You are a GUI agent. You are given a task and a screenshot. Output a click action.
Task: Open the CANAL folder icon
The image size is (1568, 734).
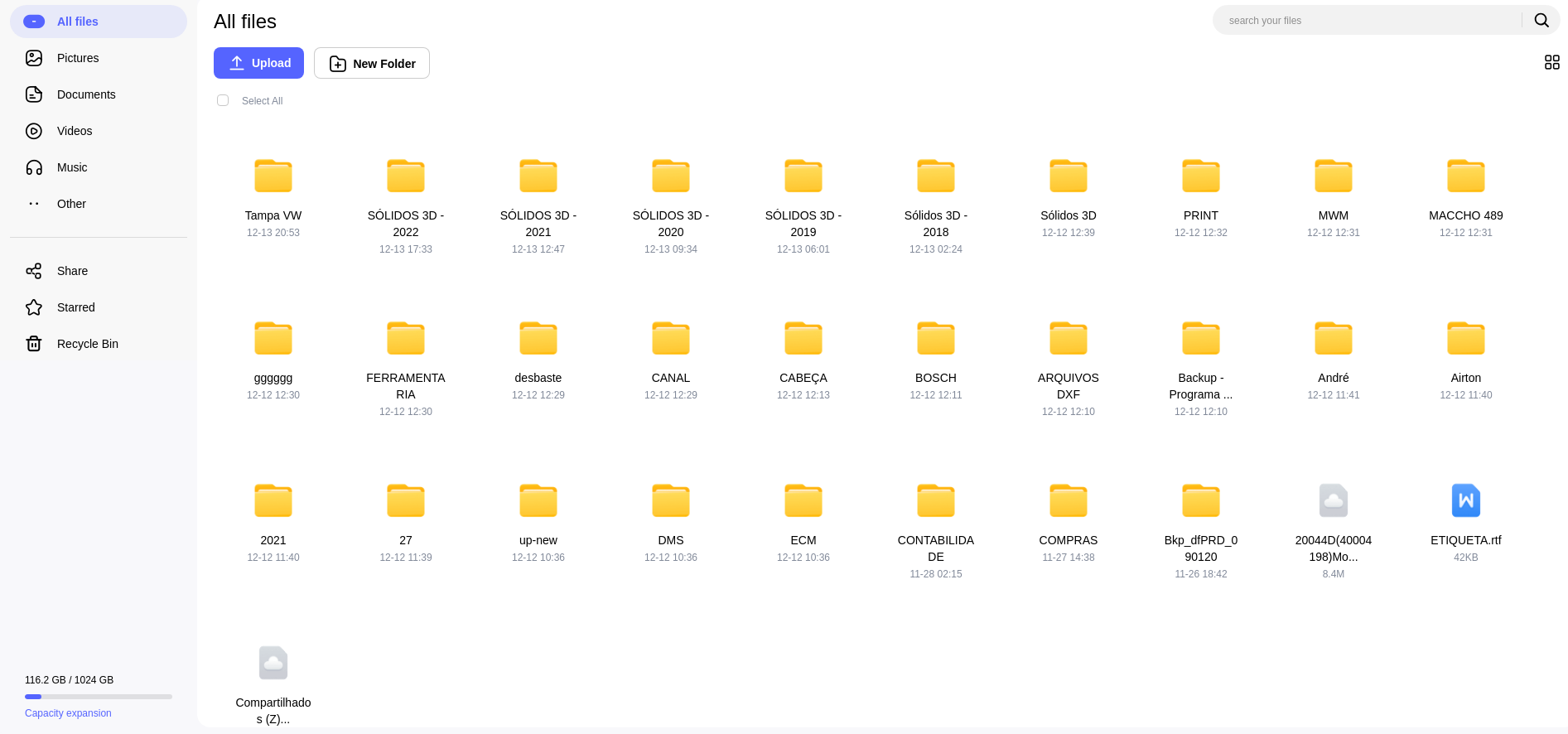pyautogui.click(x=671, y=338)
